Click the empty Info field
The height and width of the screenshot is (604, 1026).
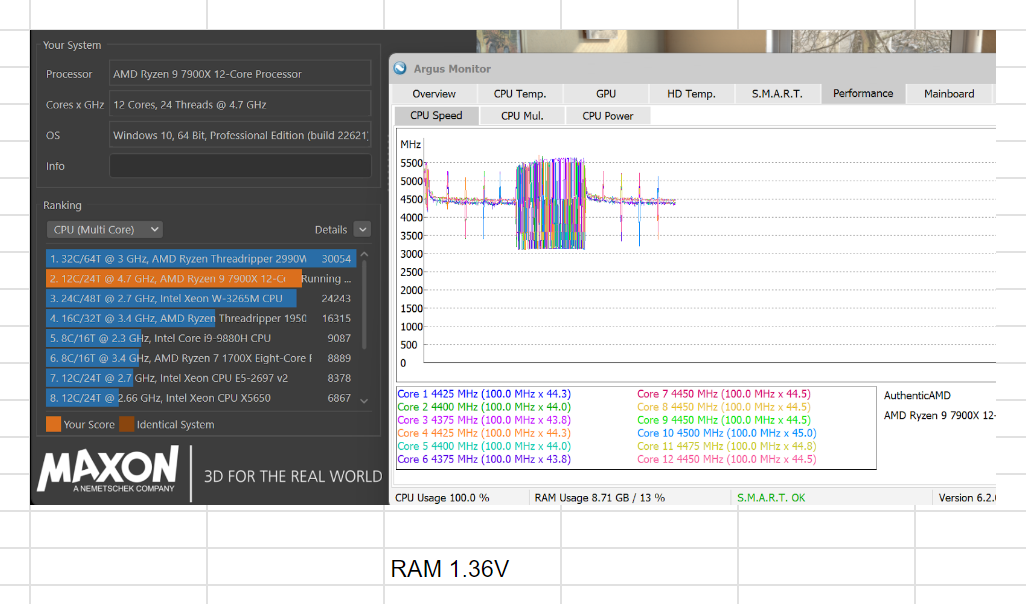pyautogui.click(x=240, y=166)
